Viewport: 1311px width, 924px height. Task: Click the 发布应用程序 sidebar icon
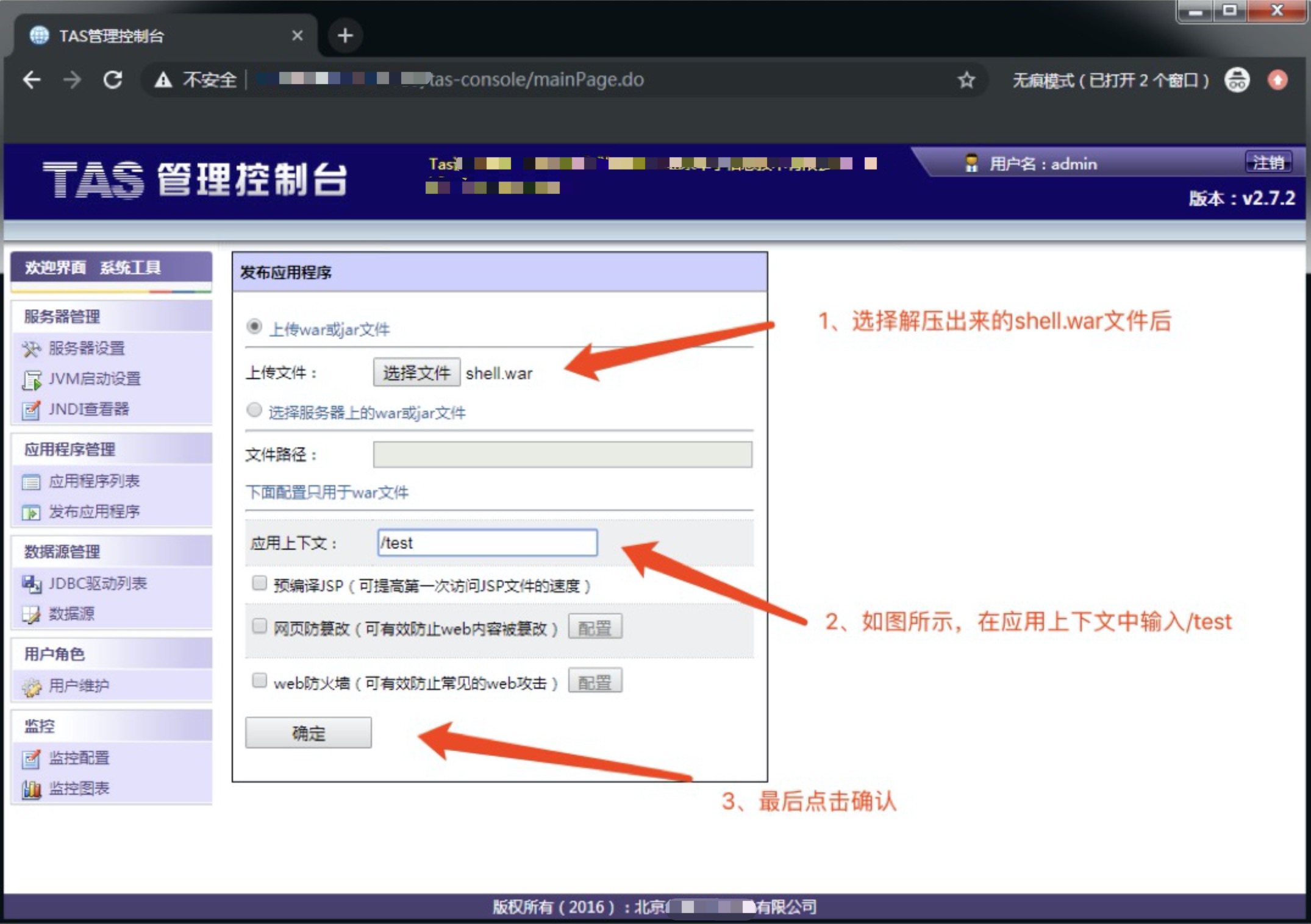31,513
